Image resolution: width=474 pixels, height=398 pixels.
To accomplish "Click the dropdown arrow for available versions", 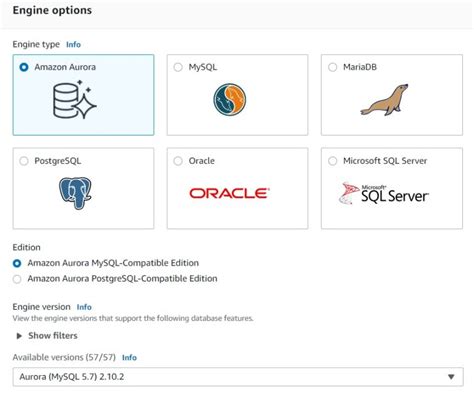I will tap(451, 377).
